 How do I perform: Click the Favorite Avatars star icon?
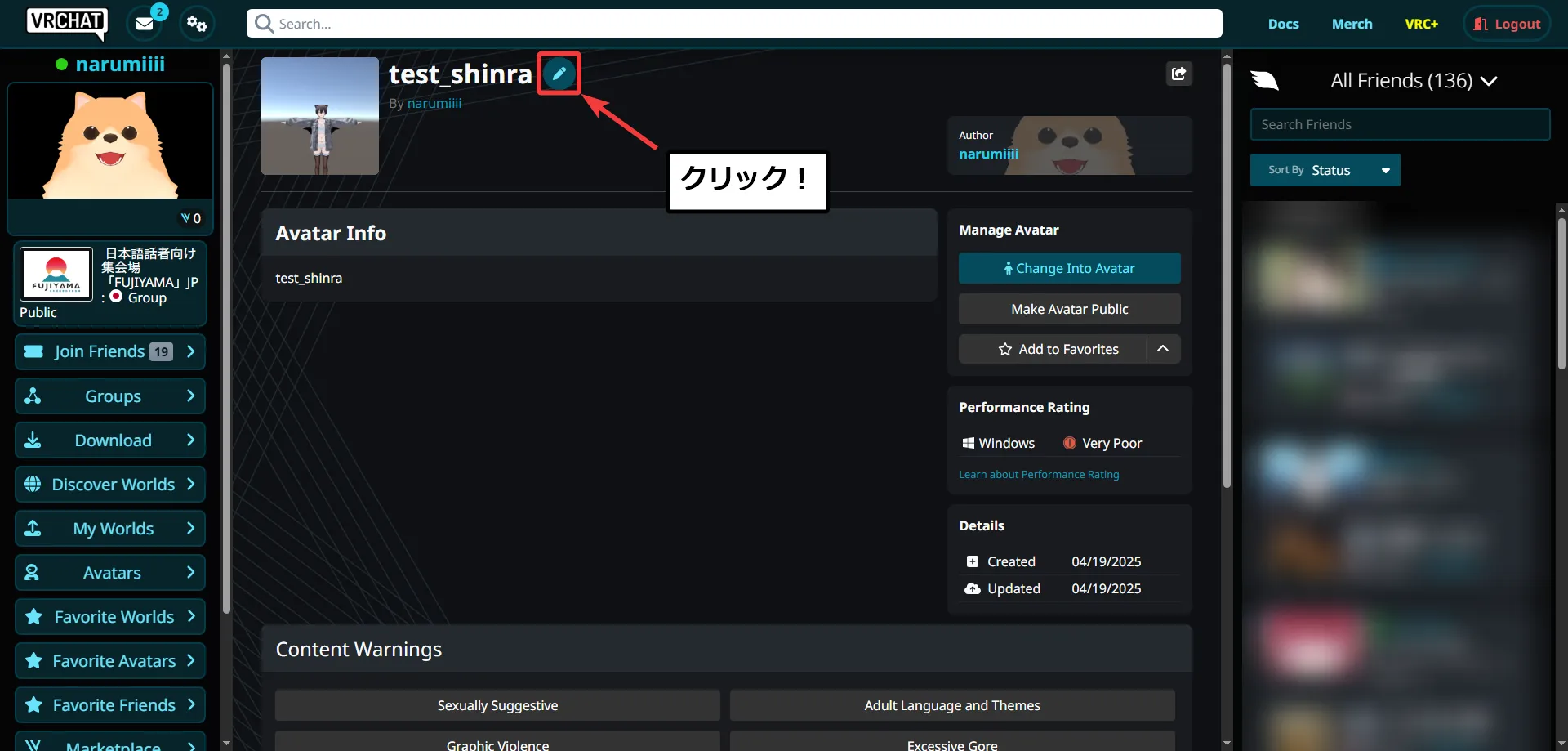(x=33, y=661)
